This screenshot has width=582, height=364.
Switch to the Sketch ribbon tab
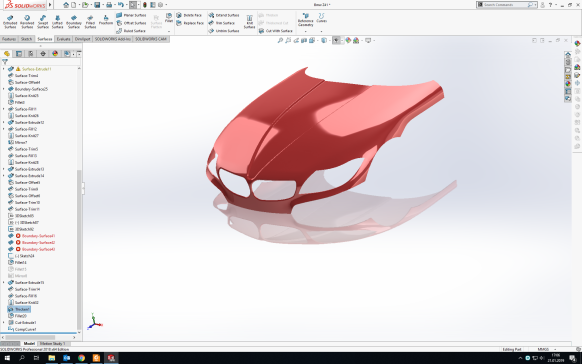click(26, 39)
